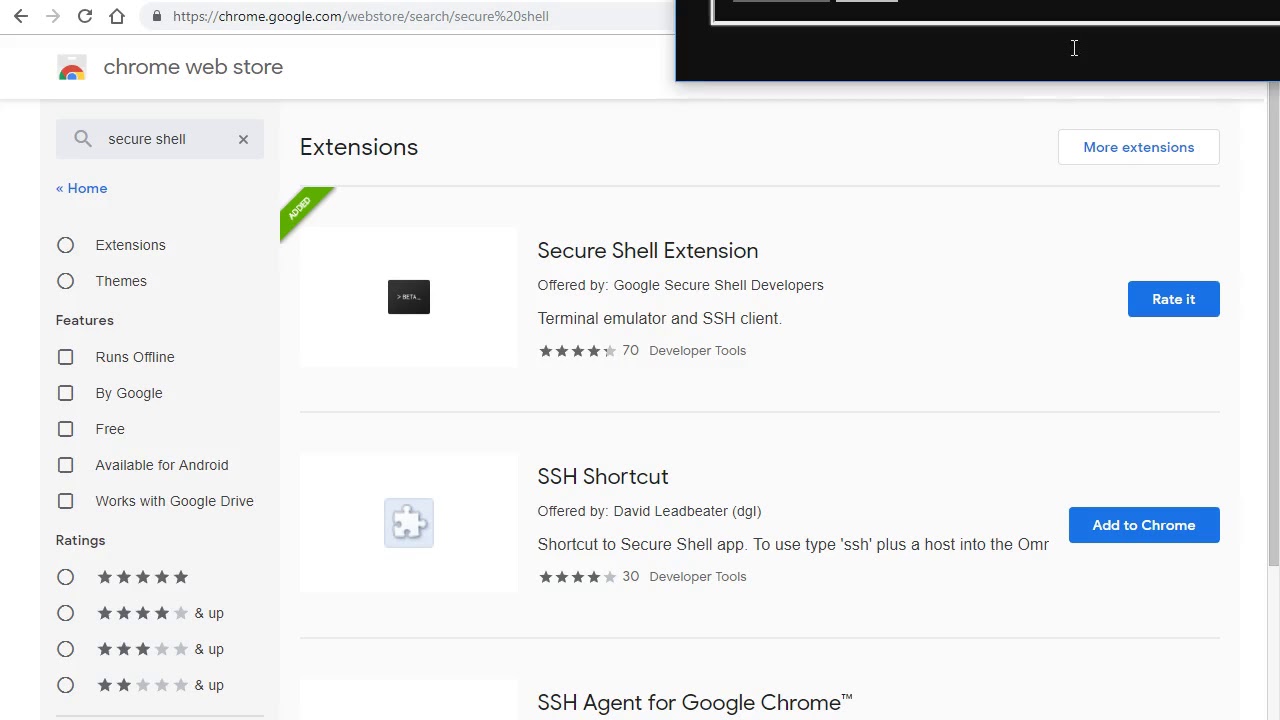Open the browser home page icon
1280x720 pixels.
117,16
